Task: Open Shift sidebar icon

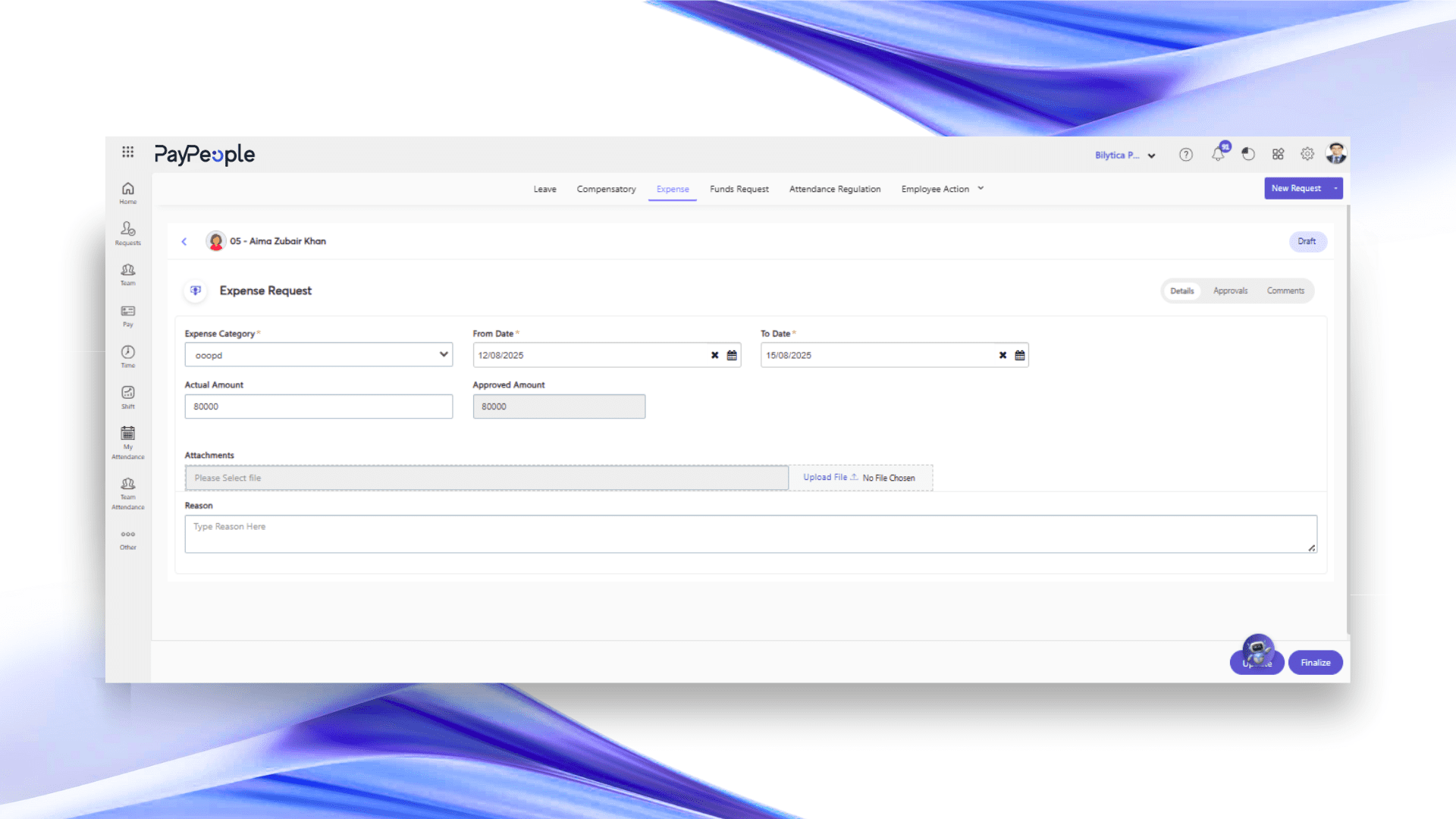Action: point(127,397)
